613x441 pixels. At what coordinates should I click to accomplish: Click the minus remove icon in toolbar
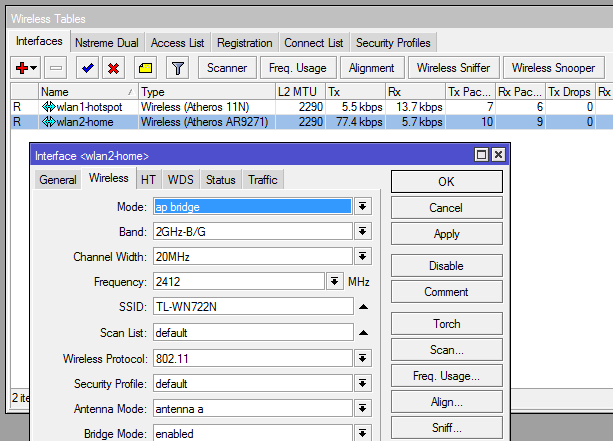pyautogui.click(x=55, y=68)
